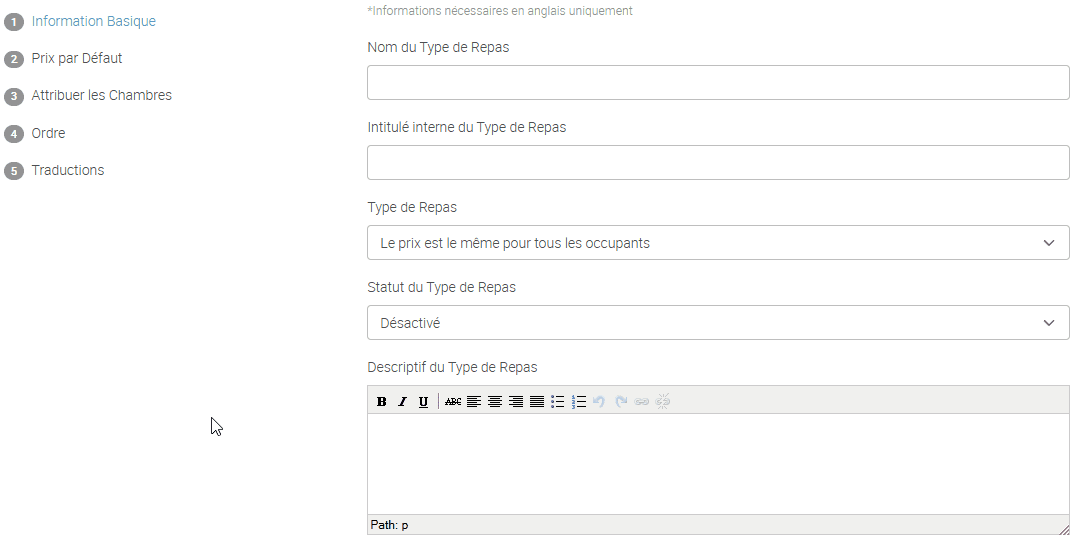
Task: Click inside the description editor text area
Action: [717, 463]
